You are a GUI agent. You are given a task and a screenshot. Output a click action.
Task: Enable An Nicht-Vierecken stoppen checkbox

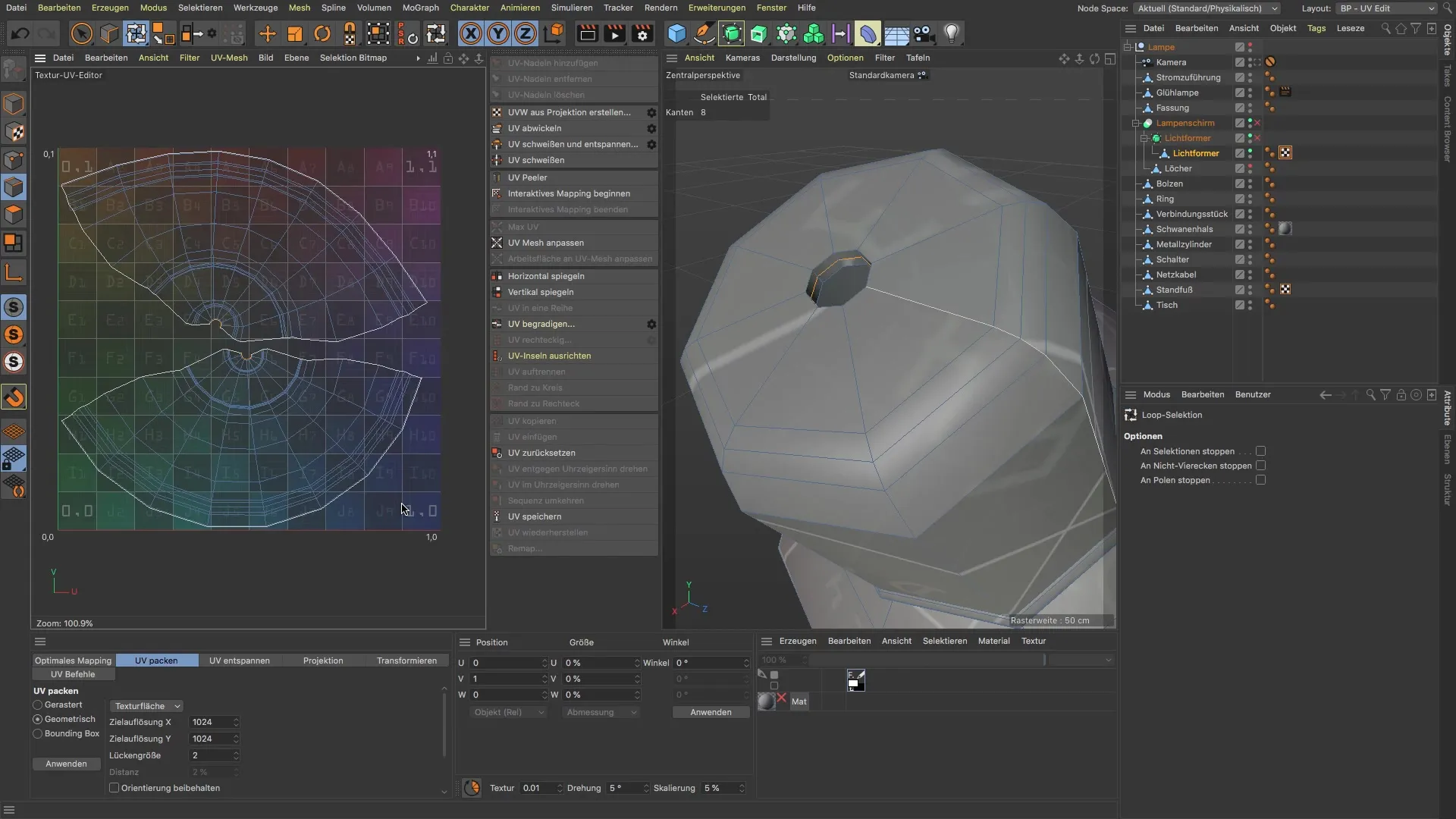tap(1260, 466)
